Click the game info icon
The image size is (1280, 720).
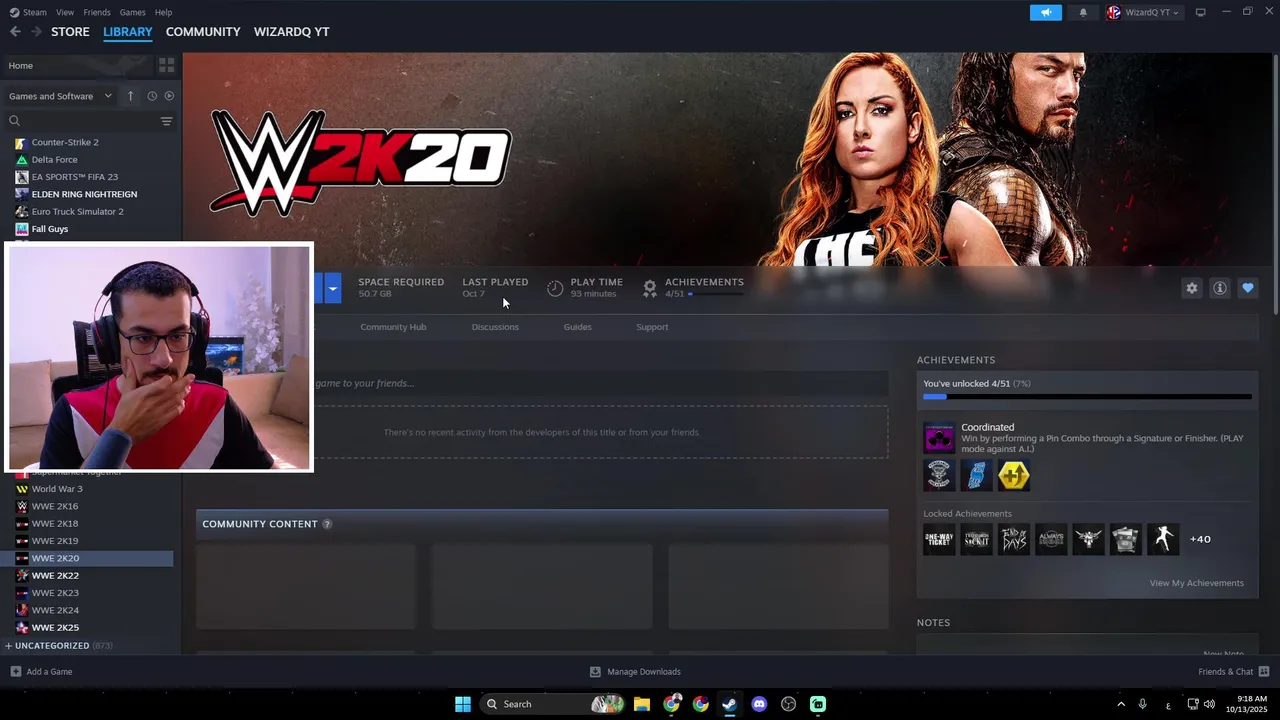click(1220, 288)
